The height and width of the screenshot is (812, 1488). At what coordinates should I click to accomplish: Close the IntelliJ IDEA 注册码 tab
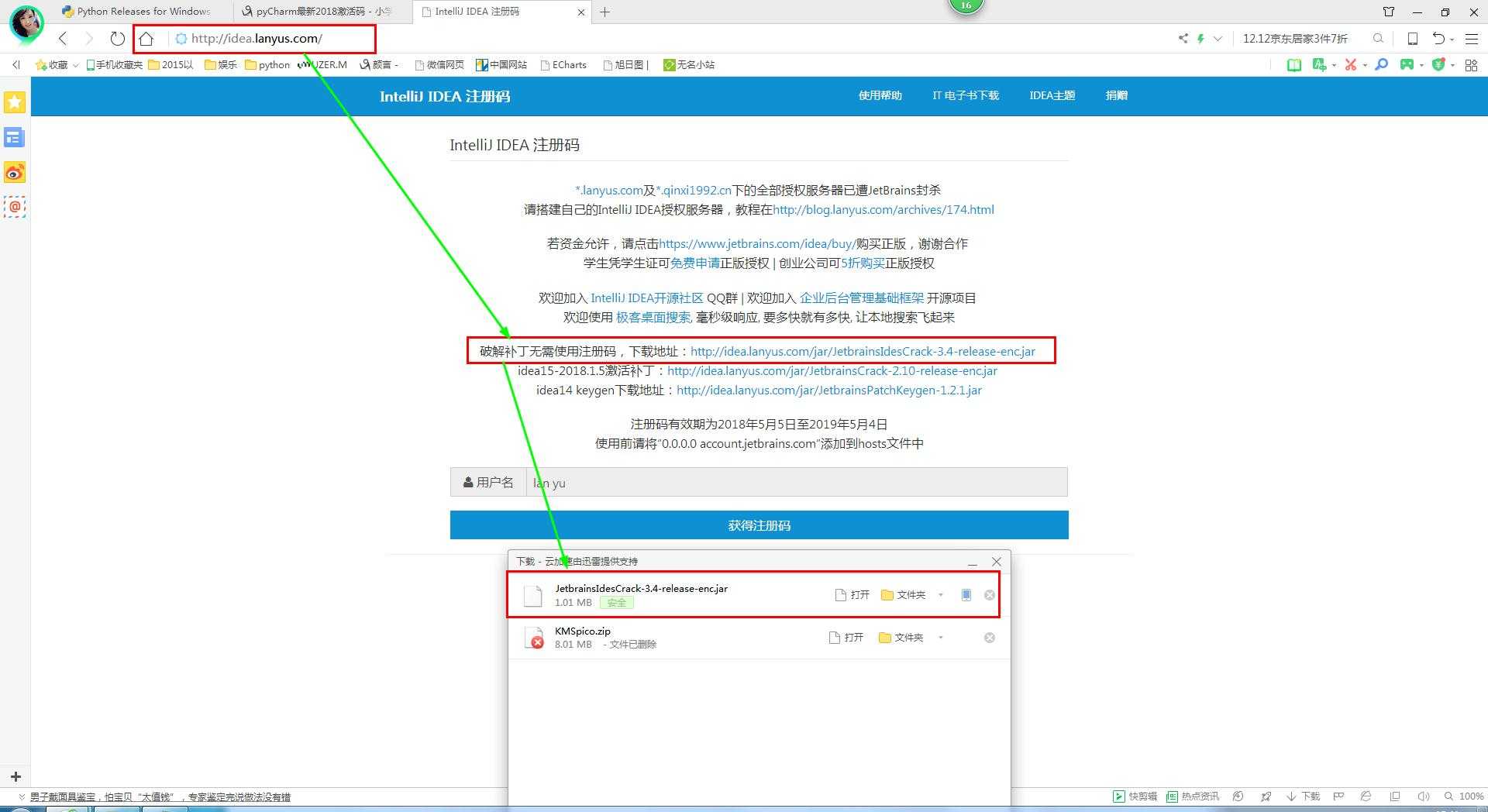(582, 12)
